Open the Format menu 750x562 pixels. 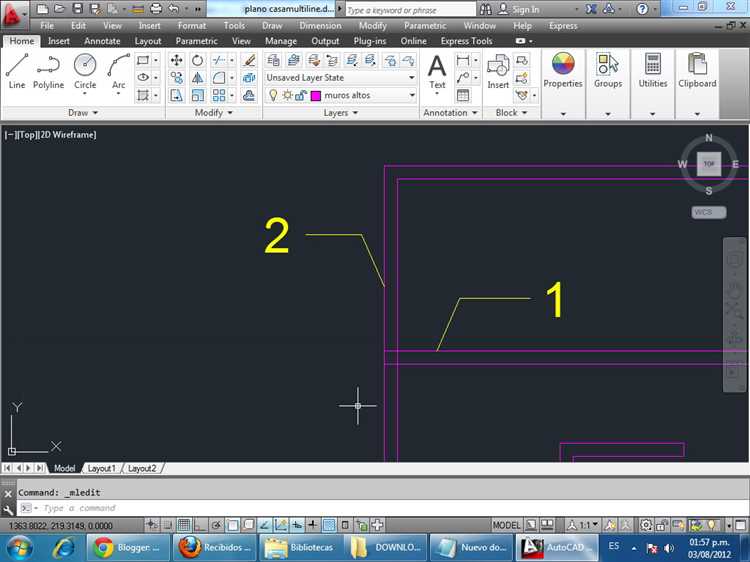191,26
